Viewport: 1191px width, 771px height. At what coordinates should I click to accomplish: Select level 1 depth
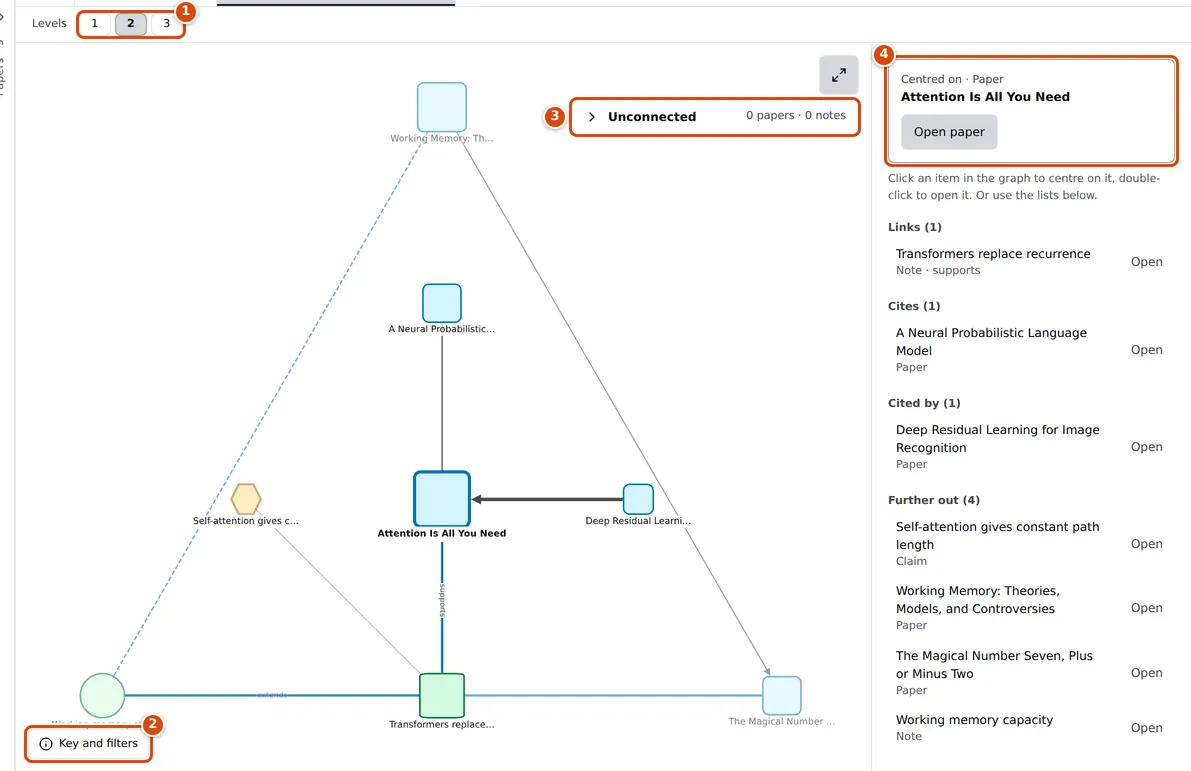(x=95, y=24)
